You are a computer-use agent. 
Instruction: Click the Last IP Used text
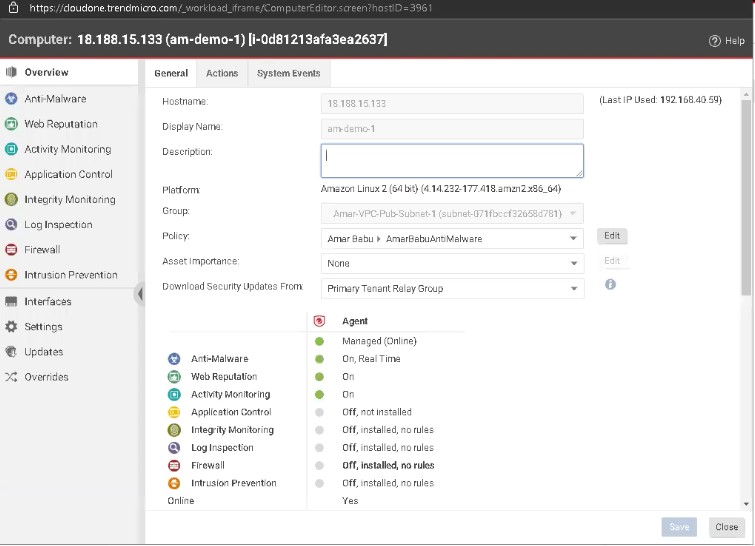point(660,100)
